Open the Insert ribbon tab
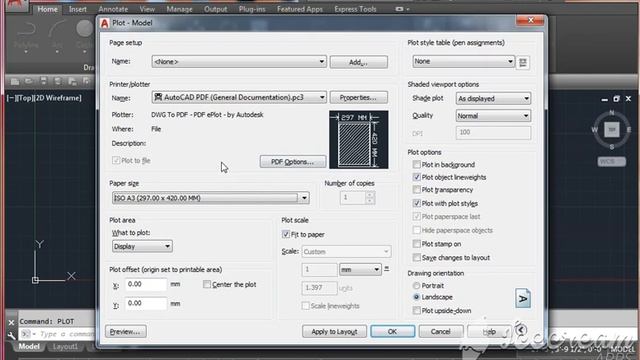Image resolution: width=640 pixels, height=360 pixels. point(78,9)
